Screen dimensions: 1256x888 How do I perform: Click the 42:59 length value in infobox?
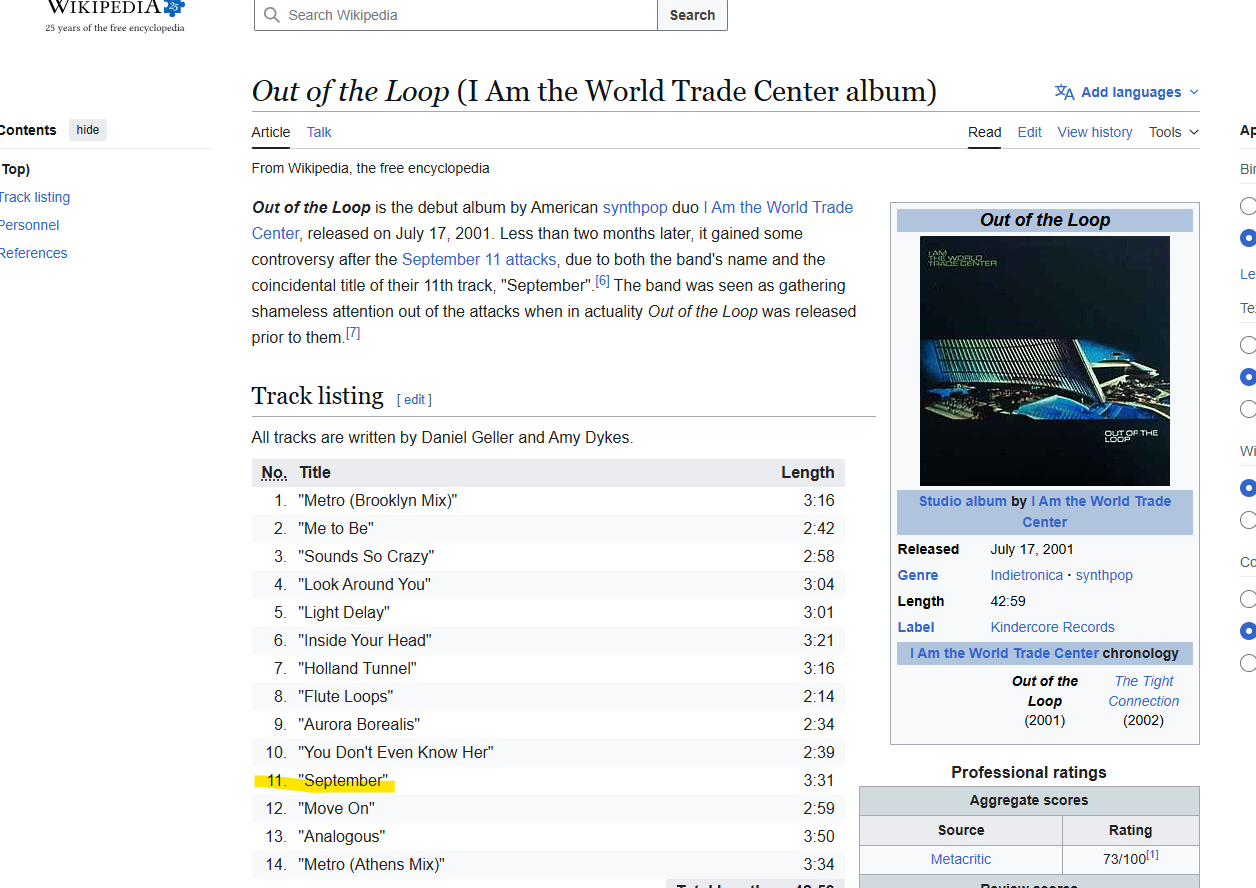point(1008,601)
